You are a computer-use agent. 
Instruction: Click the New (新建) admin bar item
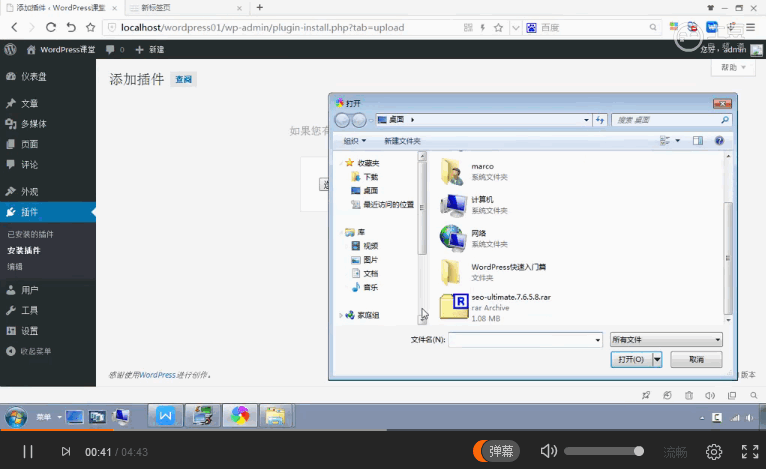tap(149, 49)
